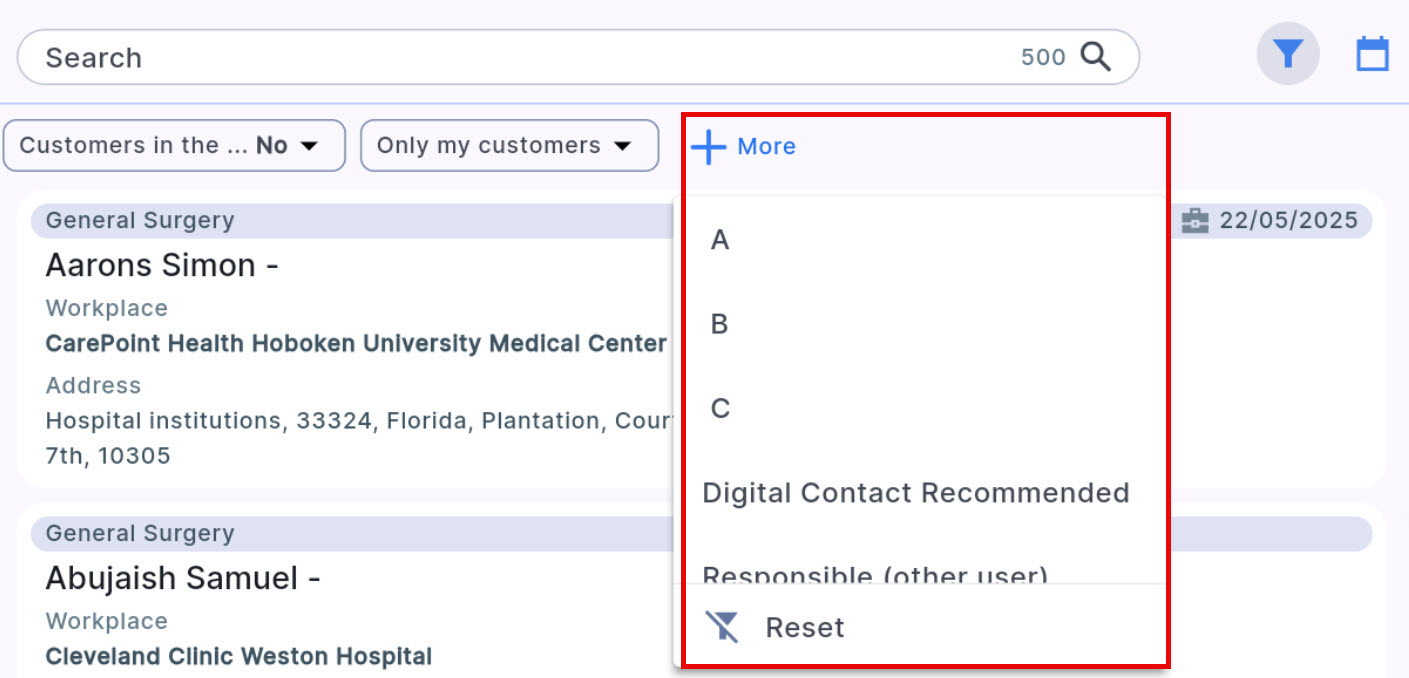Choose the Digital Contact Recommended filter

pos(915,492)
